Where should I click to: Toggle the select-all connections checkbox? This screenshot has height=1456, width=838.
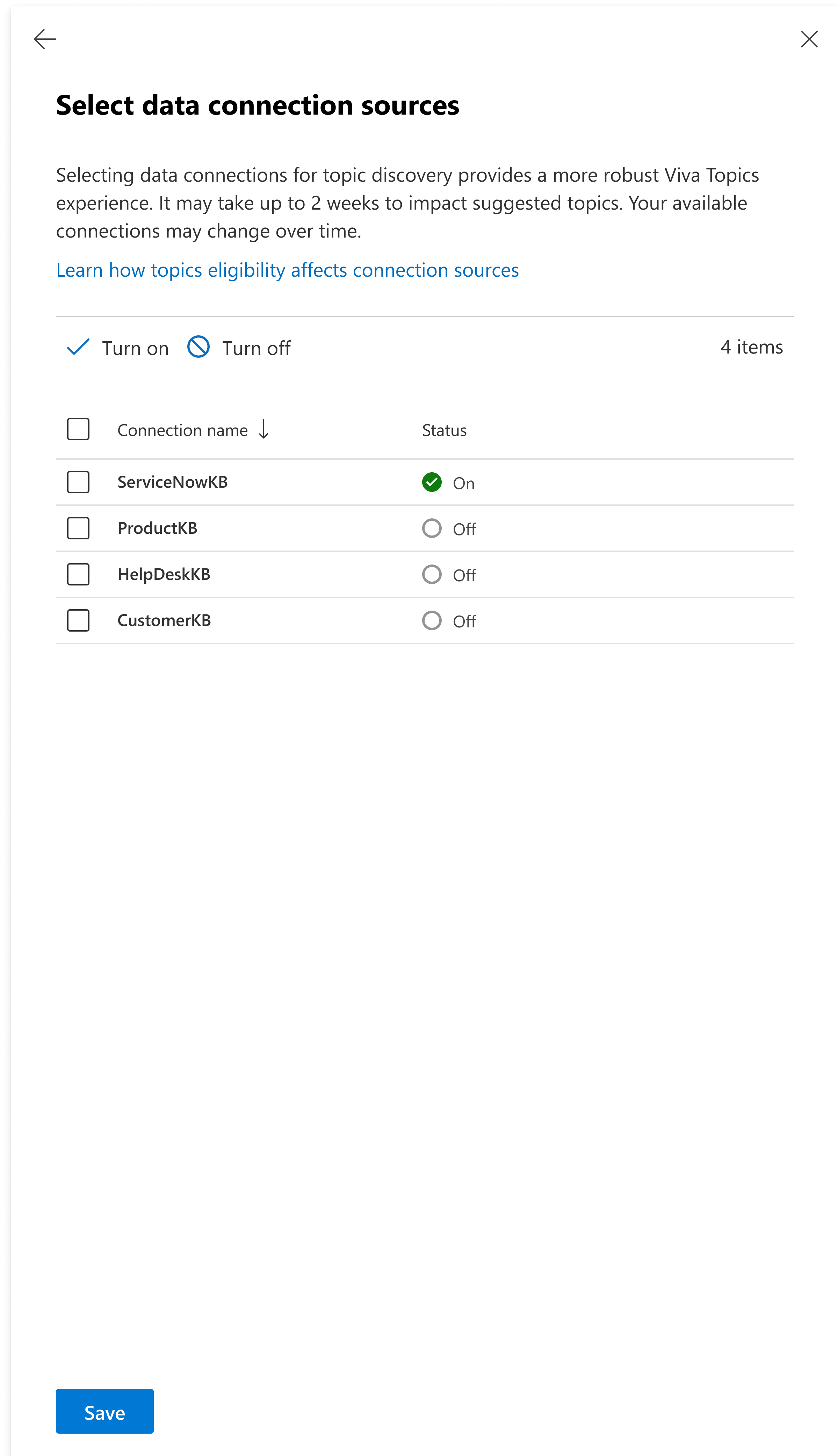(78, 429)
